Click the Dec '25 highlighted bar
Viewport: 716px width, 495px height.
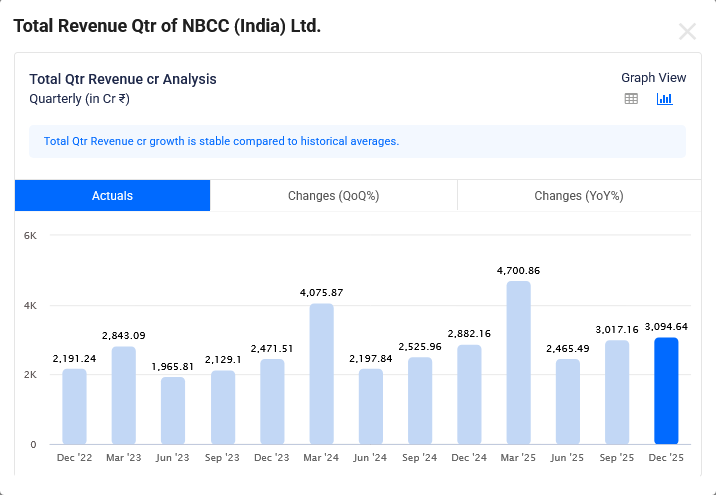[x=666, y=391]
